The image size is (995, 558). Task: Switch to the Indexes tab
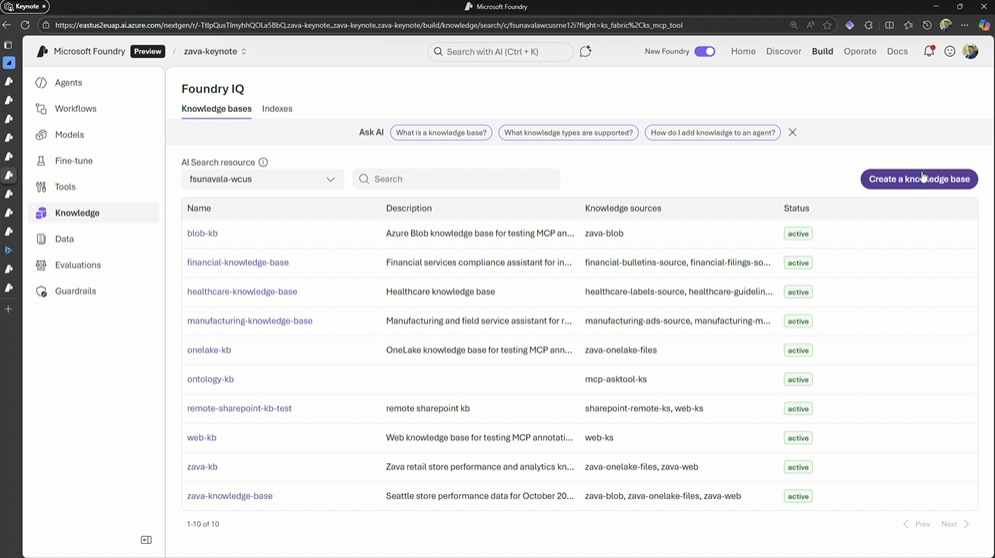(x=277, y=109)
